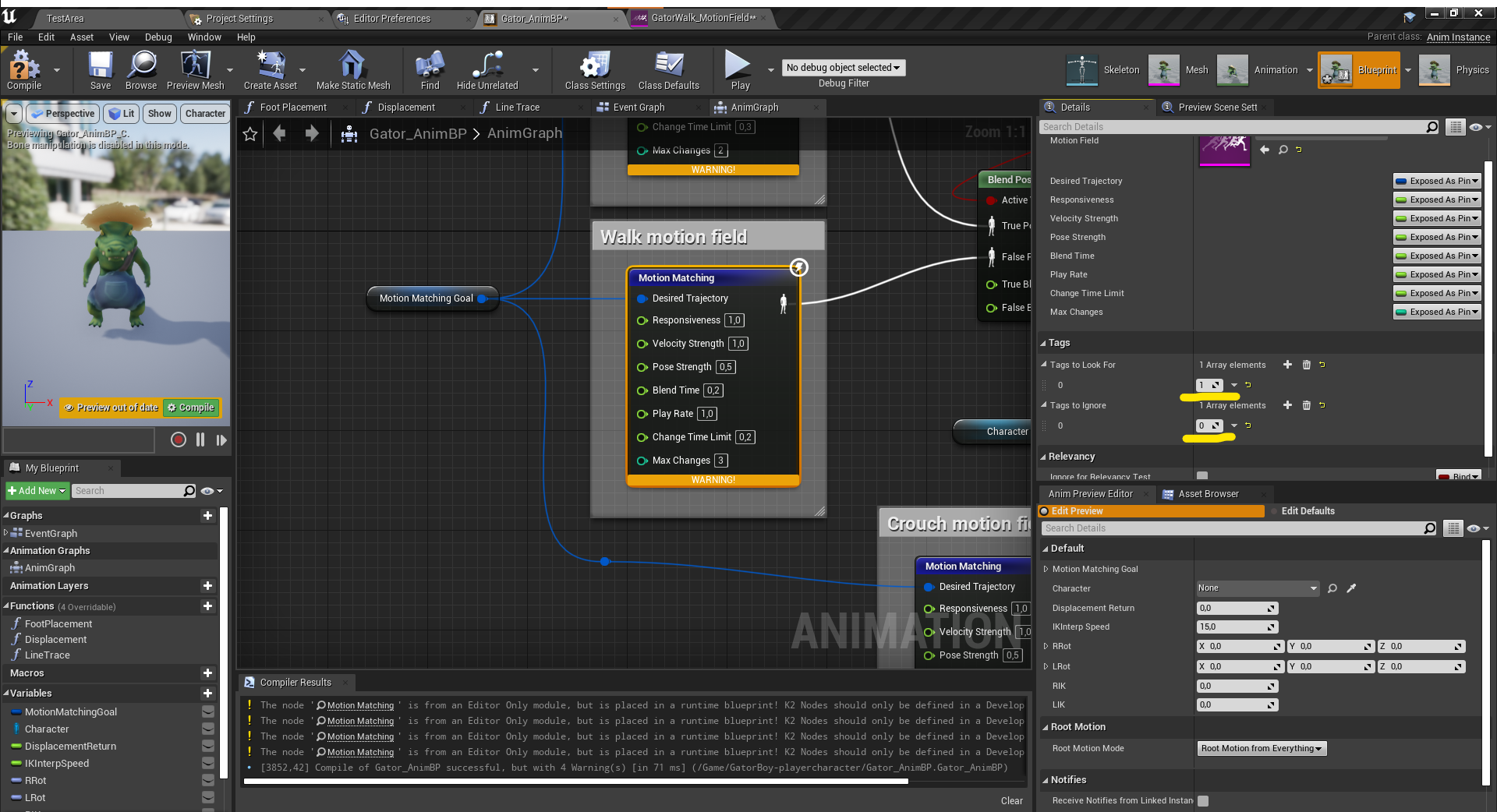
Task: Empty the Tags to Ignore array
Action: click(1307, 405)
